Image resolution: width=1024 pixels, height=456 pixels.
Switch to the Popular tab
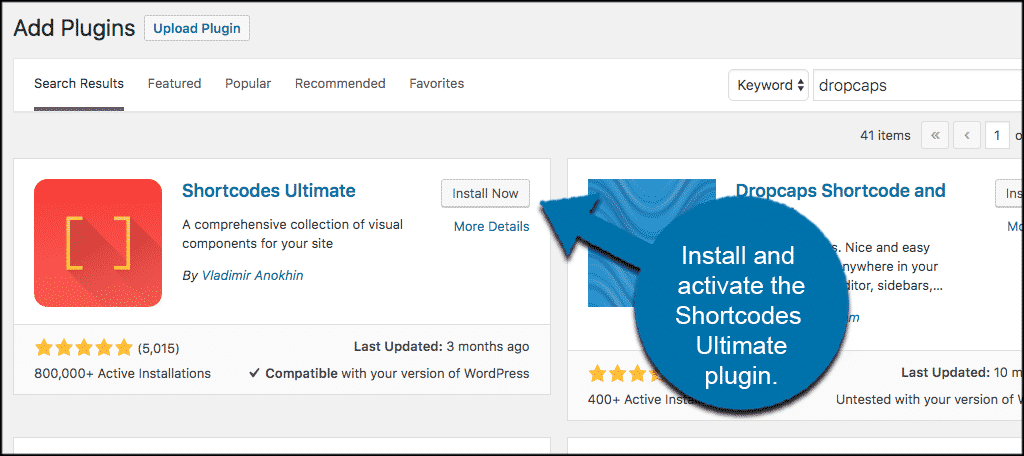pos(248,84)
